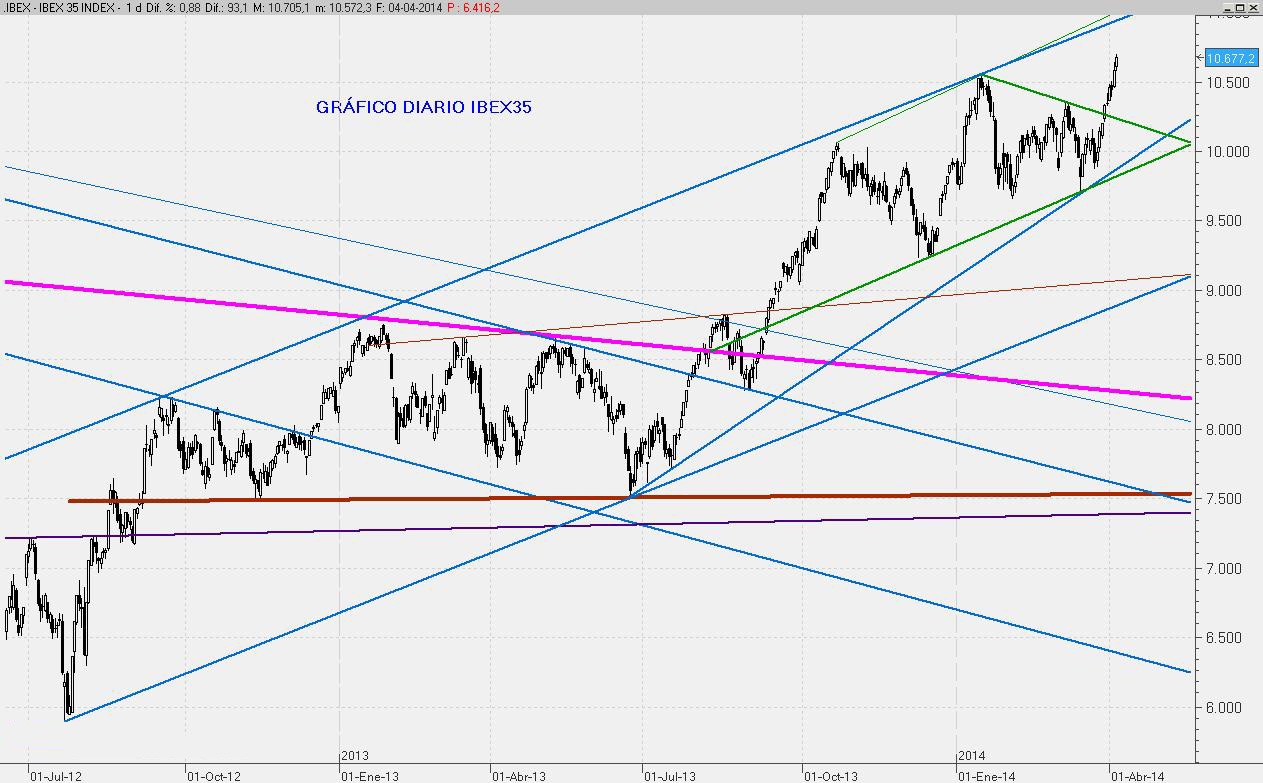This screenshot has width=1263, height=783.
Task: Click the 01-Oct-13 date label
Action: 830,775
